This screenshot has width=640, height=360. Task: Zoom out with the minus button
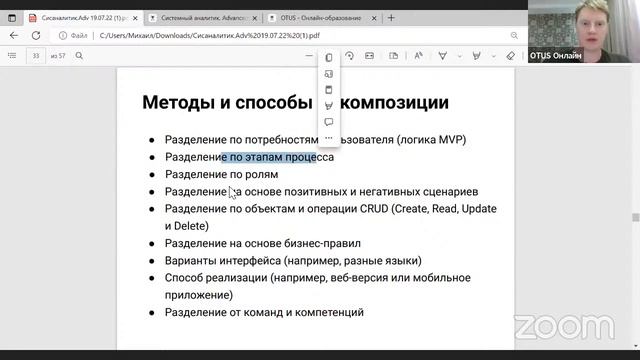click(x=309, y=56)
